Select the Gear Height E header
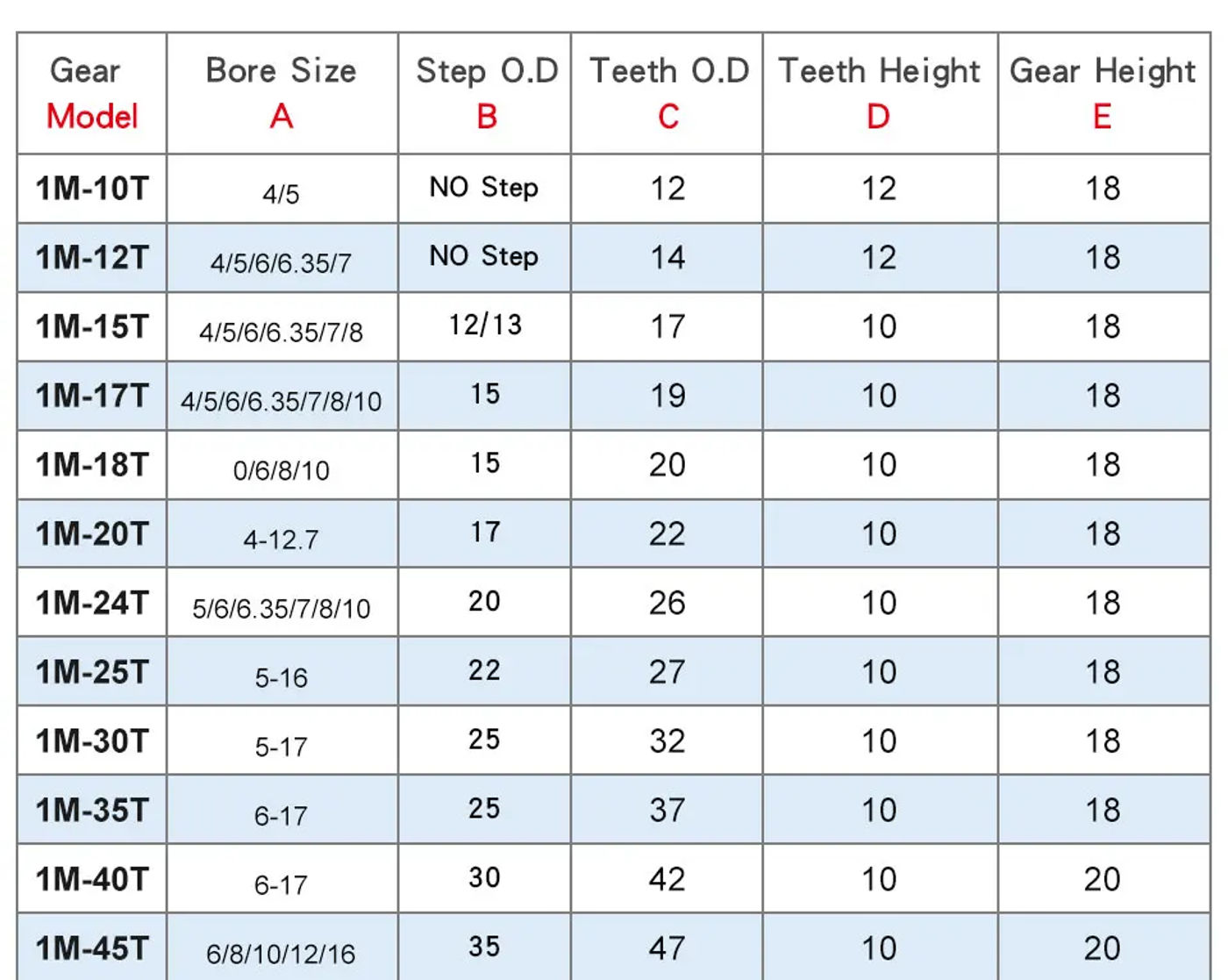 point(1104,93)
